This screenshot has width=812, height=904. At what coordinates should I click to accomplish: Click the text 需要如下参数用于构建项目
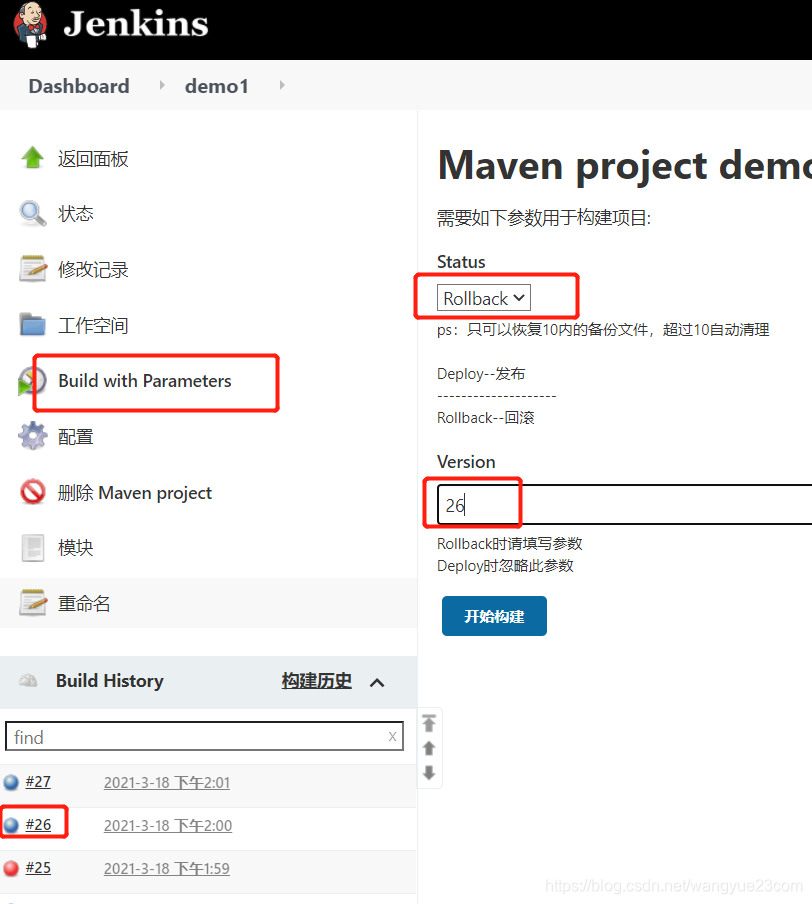[x=544, y=218]
